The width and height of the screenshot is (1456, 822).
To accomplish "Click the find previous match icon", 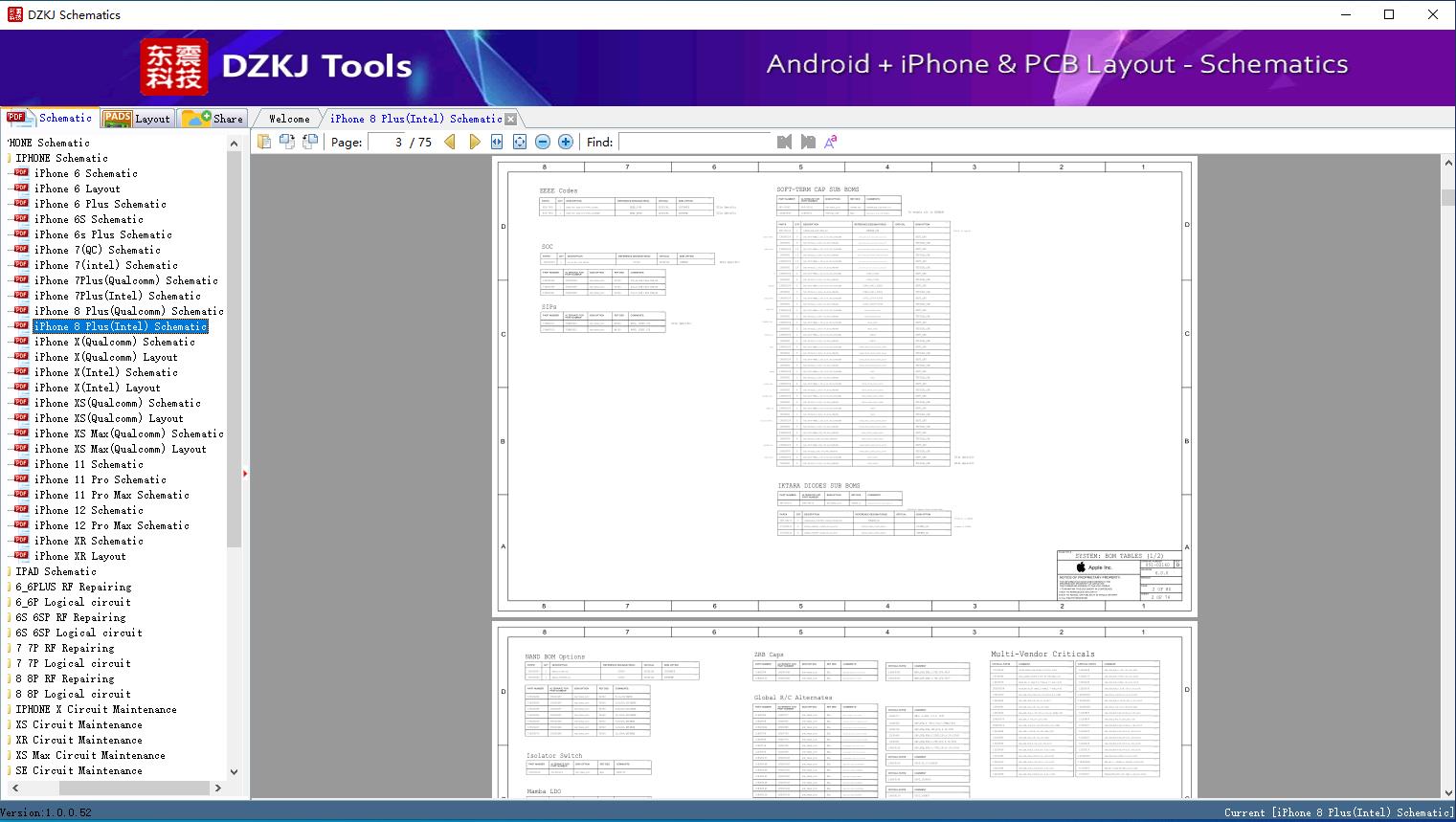I will [x=785, y=142].
